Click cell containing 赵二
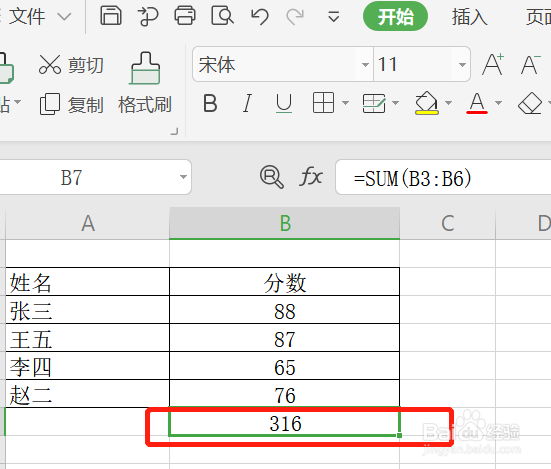This screenshot has height=469, width=551. click(x=87, y=394)
